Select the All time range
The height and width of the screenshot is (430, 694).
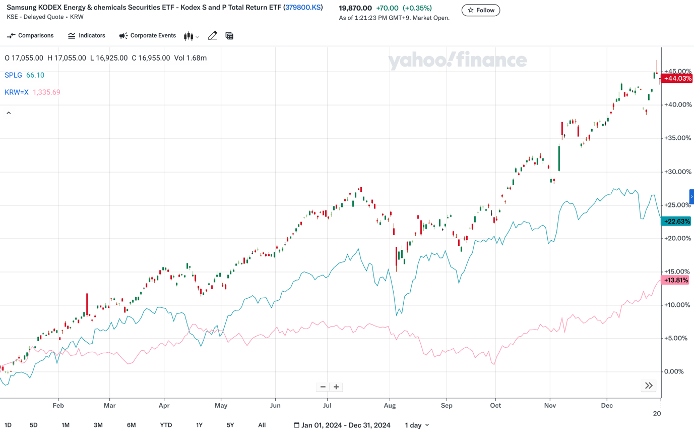pos(262,425)
